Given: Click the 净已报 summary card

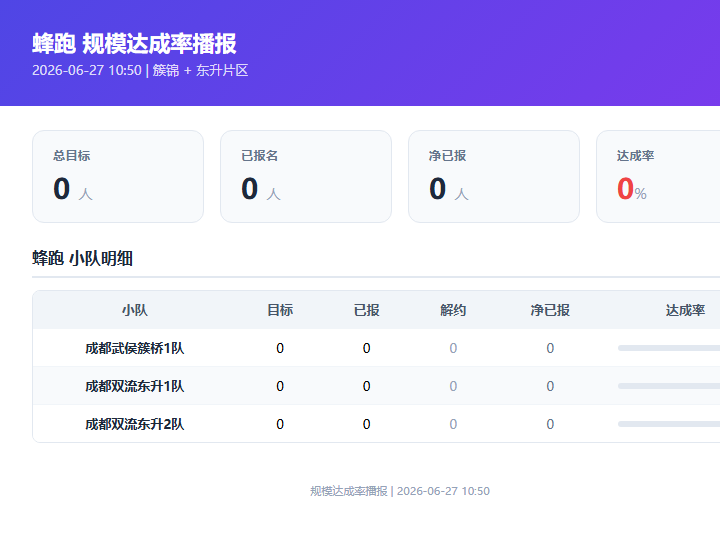Looking at the screenshot, I should (x=494, y=176).
